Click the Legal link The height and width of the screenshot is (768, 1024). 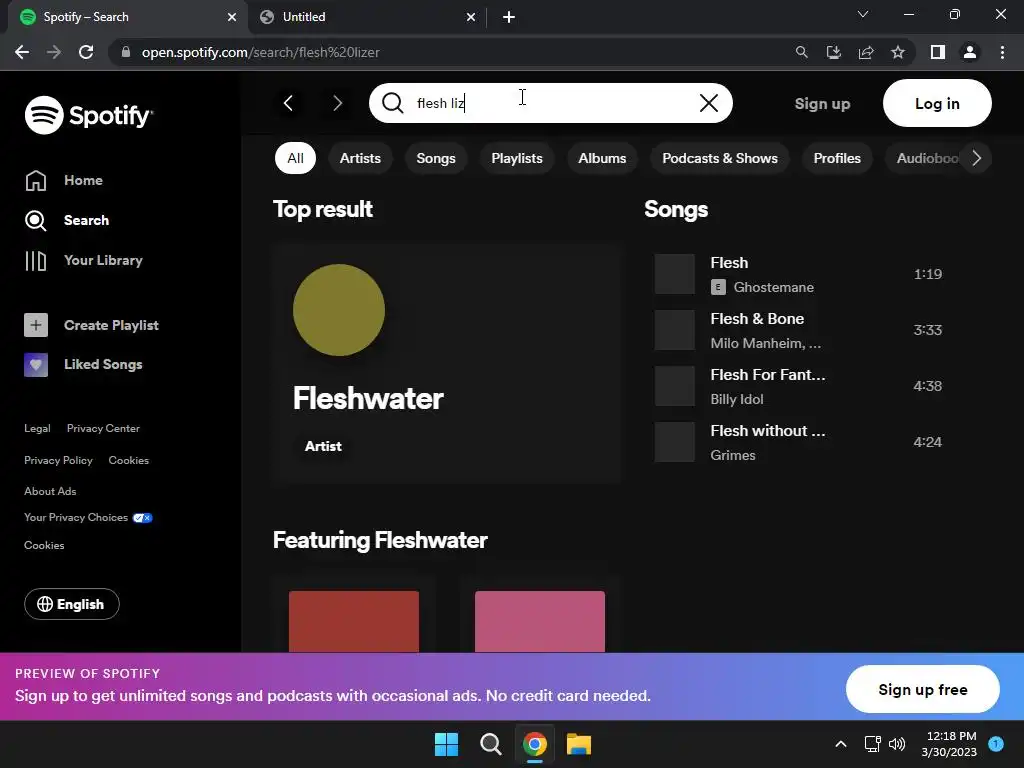click(37, 428)
